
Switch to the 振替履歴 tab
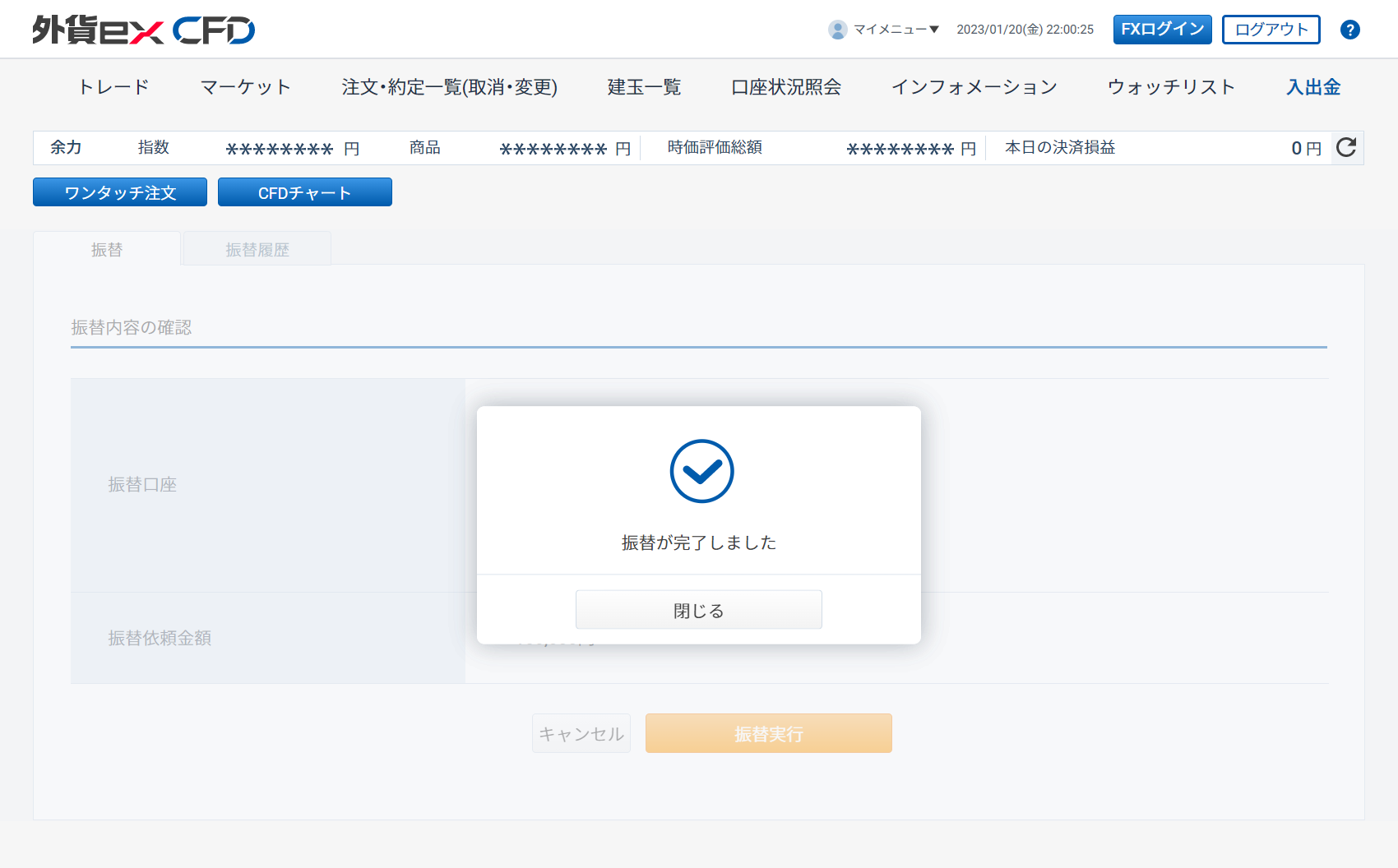point(257,249)
